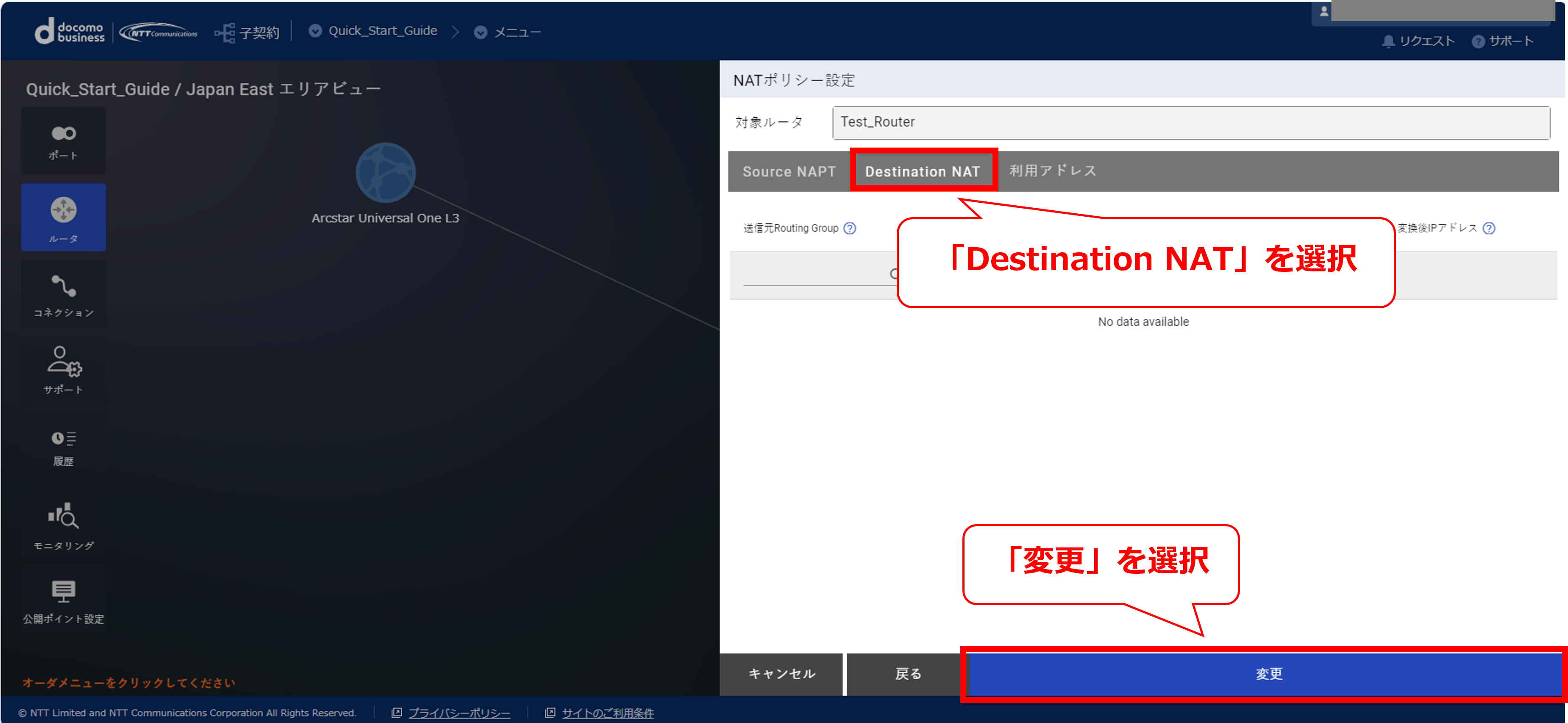Click the Quick_Start_Guide / Japan East エリアビュー title

(x=203, y=89)
